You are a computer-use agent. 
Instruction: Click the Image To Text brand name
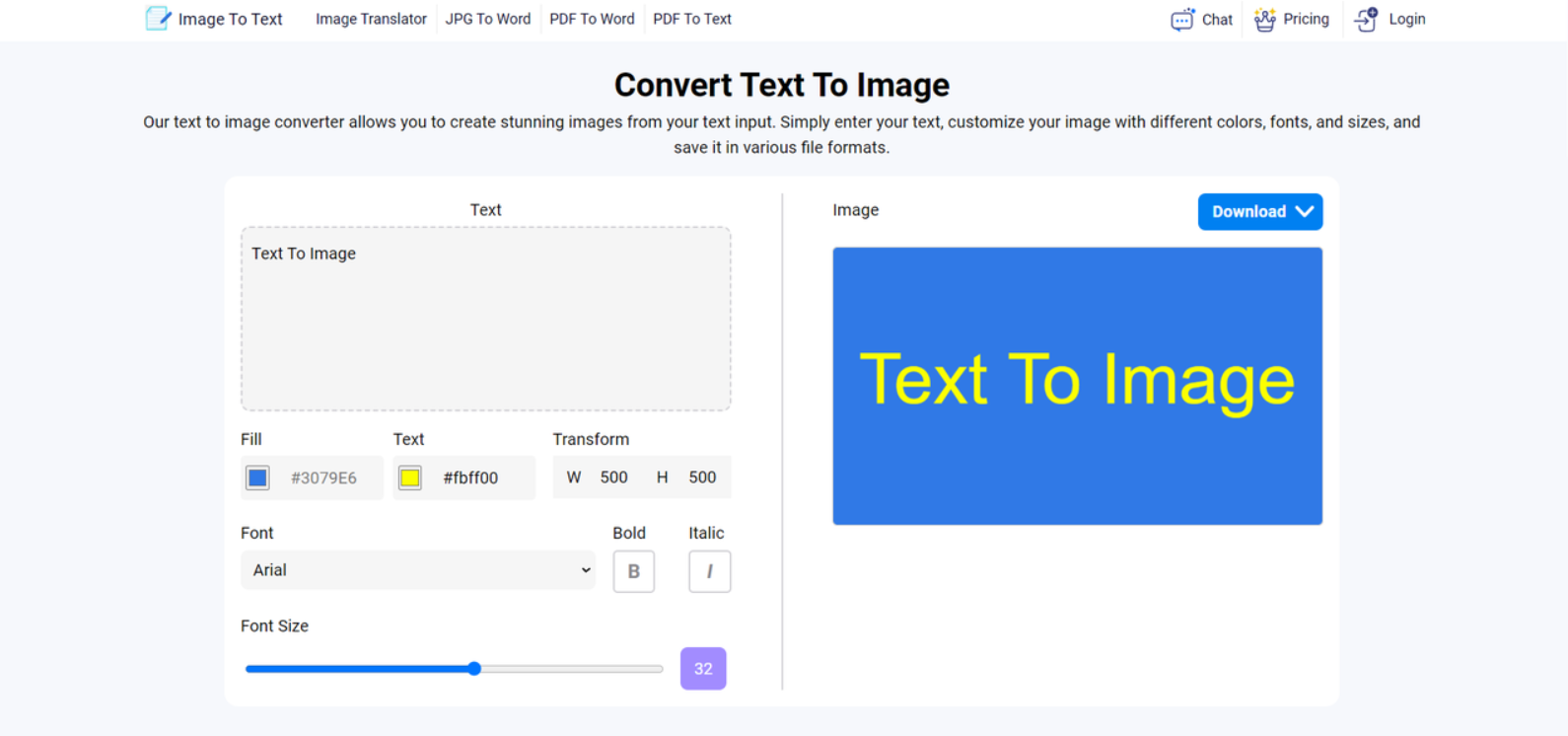coord(230,19)
